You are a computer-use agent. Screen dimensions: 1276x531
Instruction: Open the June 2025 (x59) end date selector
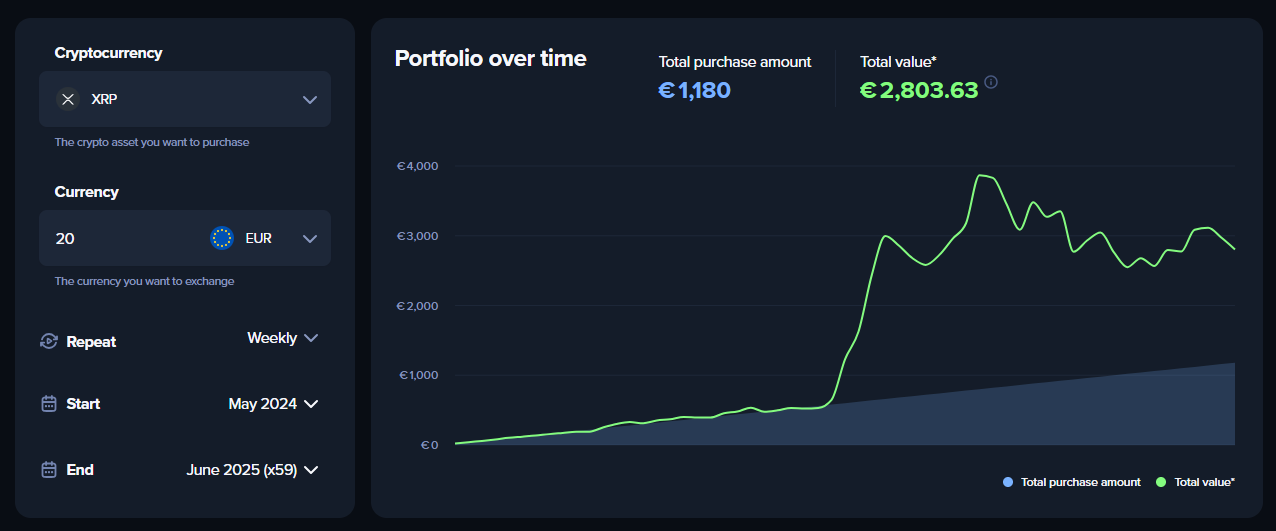[252, 470]
